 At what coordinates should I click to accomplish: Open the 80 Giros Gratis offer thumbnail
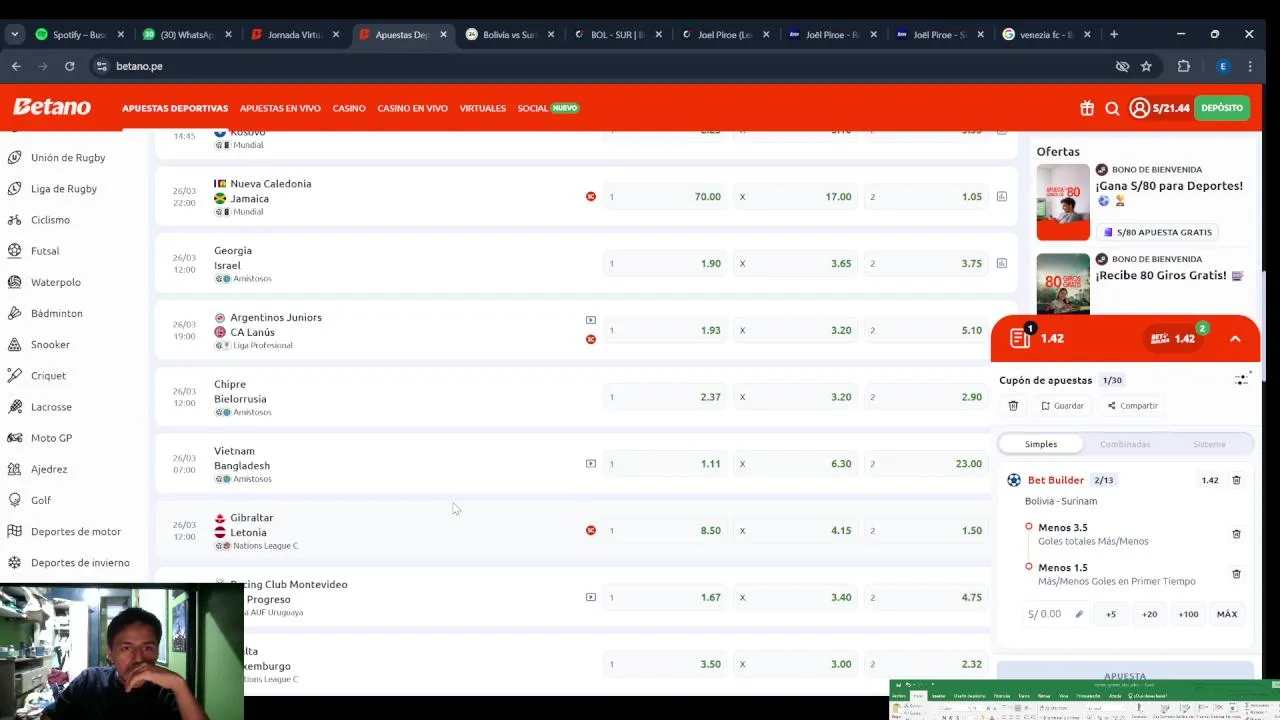[1063, 284]
